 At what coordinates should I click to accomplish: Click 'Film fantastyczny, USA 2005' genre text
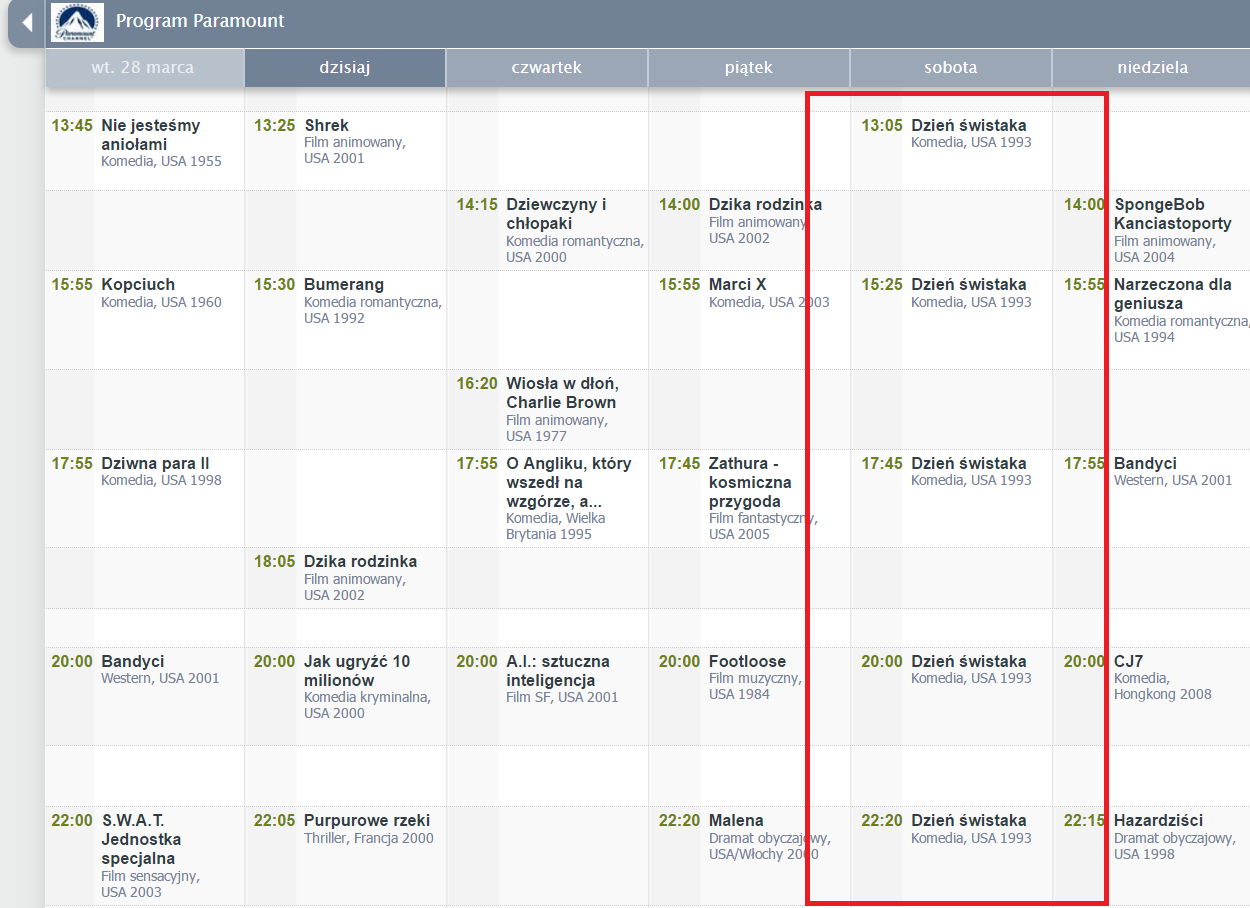coord(763,526)
